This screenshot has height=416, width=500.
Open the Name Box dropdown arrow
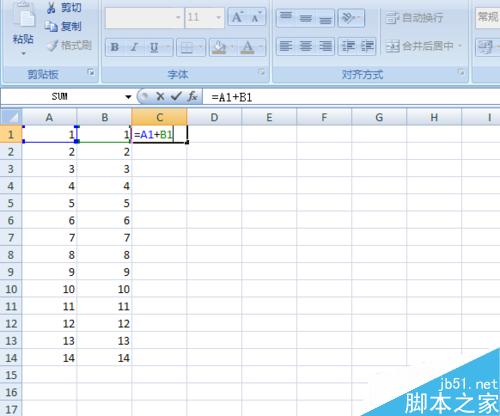click(x=128, y=97)
